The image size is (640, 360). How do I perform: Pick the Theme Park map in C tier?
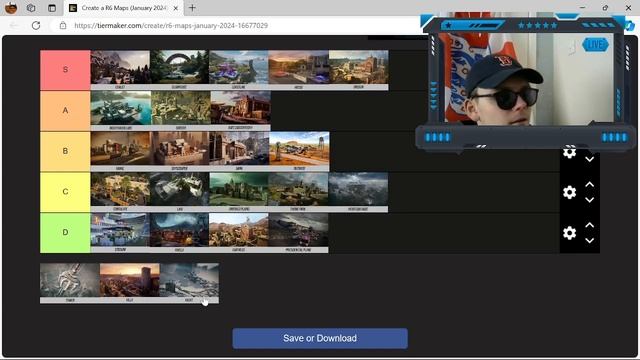click(x=298, y=192)
